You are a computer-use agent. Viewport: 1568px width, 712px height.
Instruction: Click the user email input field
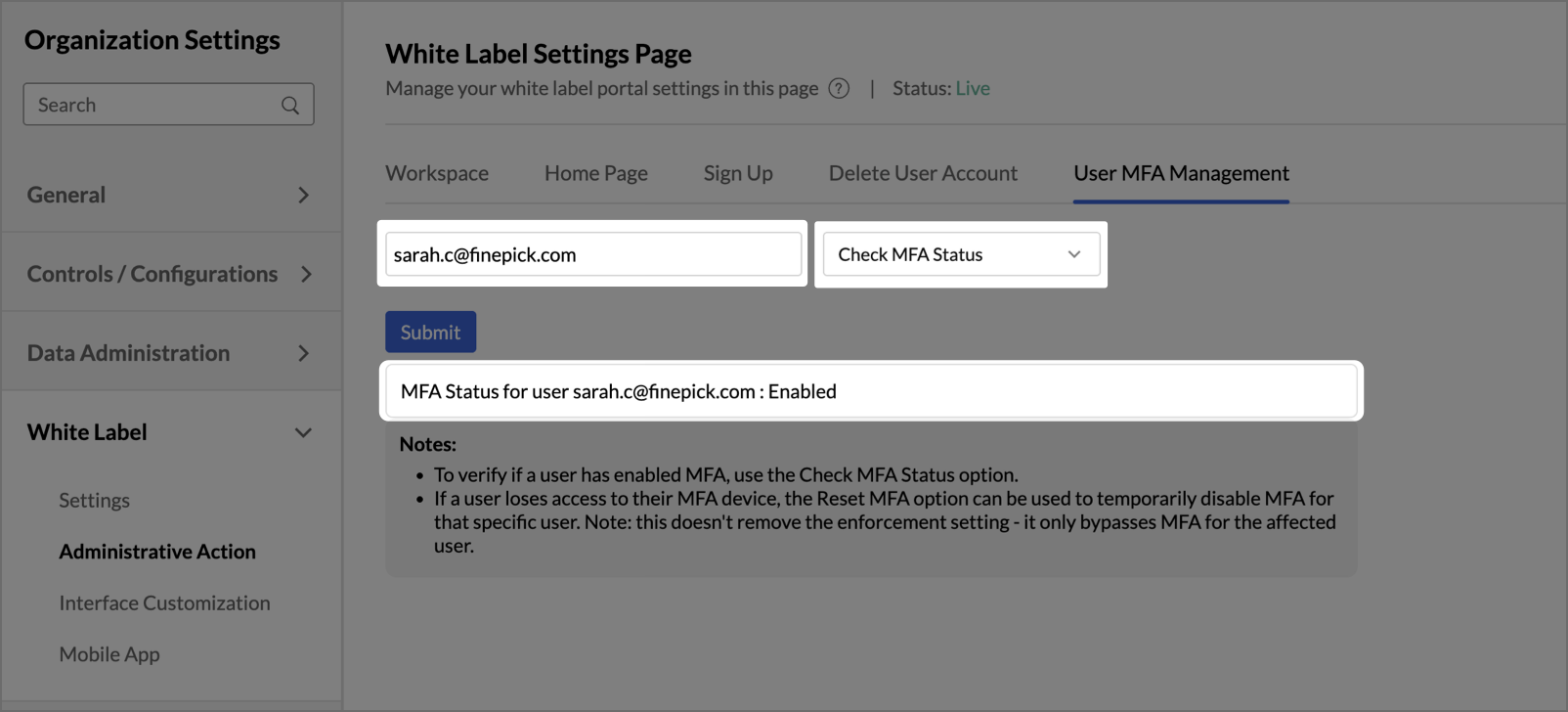click(x=592, y=254)
